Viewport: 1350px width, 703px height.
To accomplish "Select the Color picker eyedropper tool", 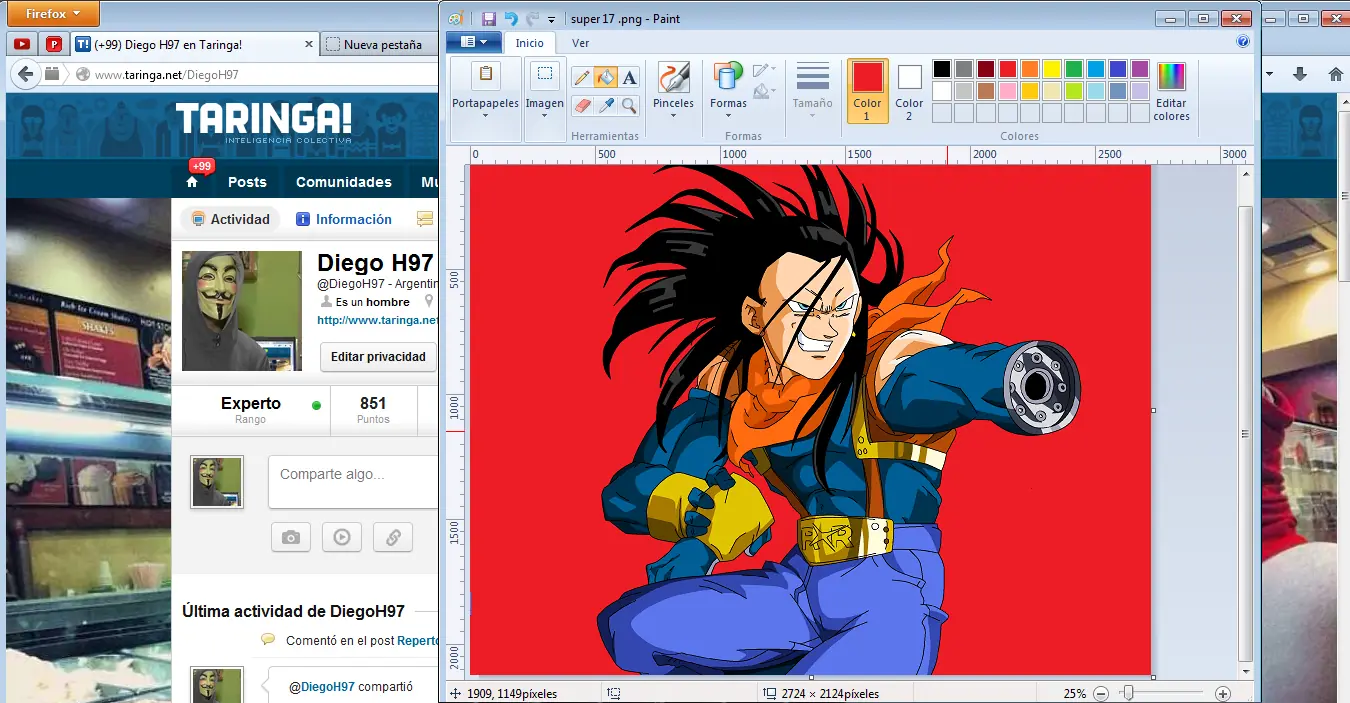I will pyautogui.click(x=605, y=104).
